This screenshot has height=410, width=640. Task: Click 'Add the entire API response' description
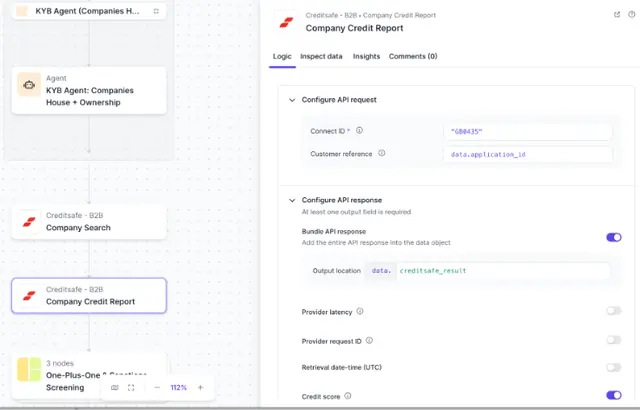(x=376, y=243)
